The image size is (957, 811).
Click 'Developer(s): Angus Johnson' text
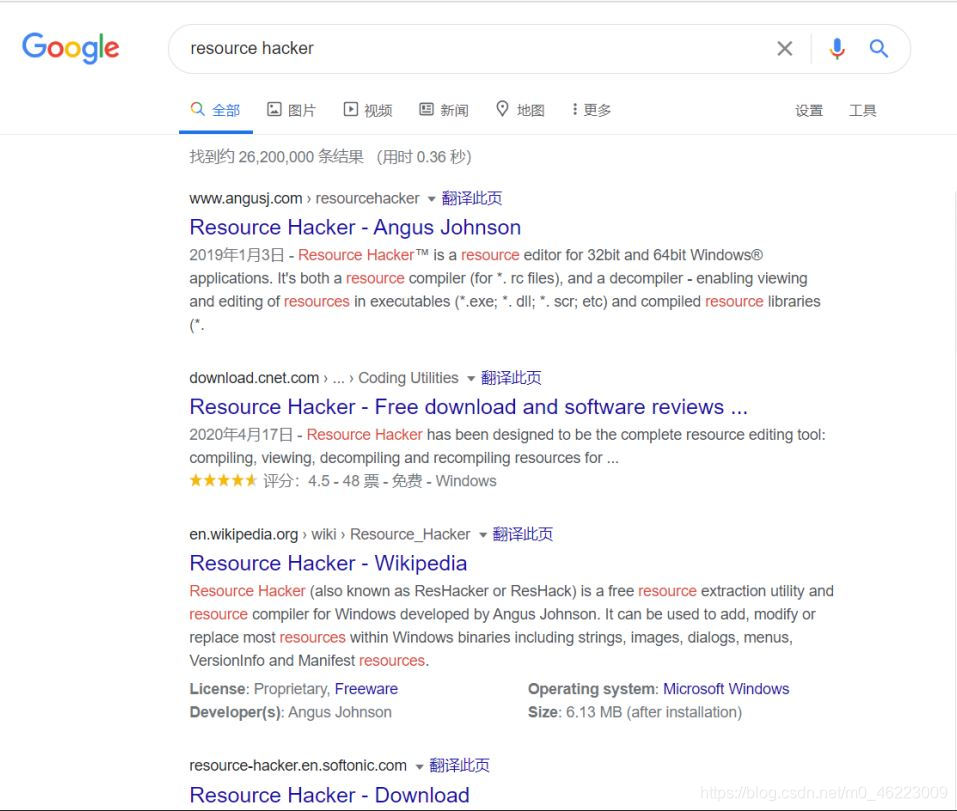click(291, 712)
